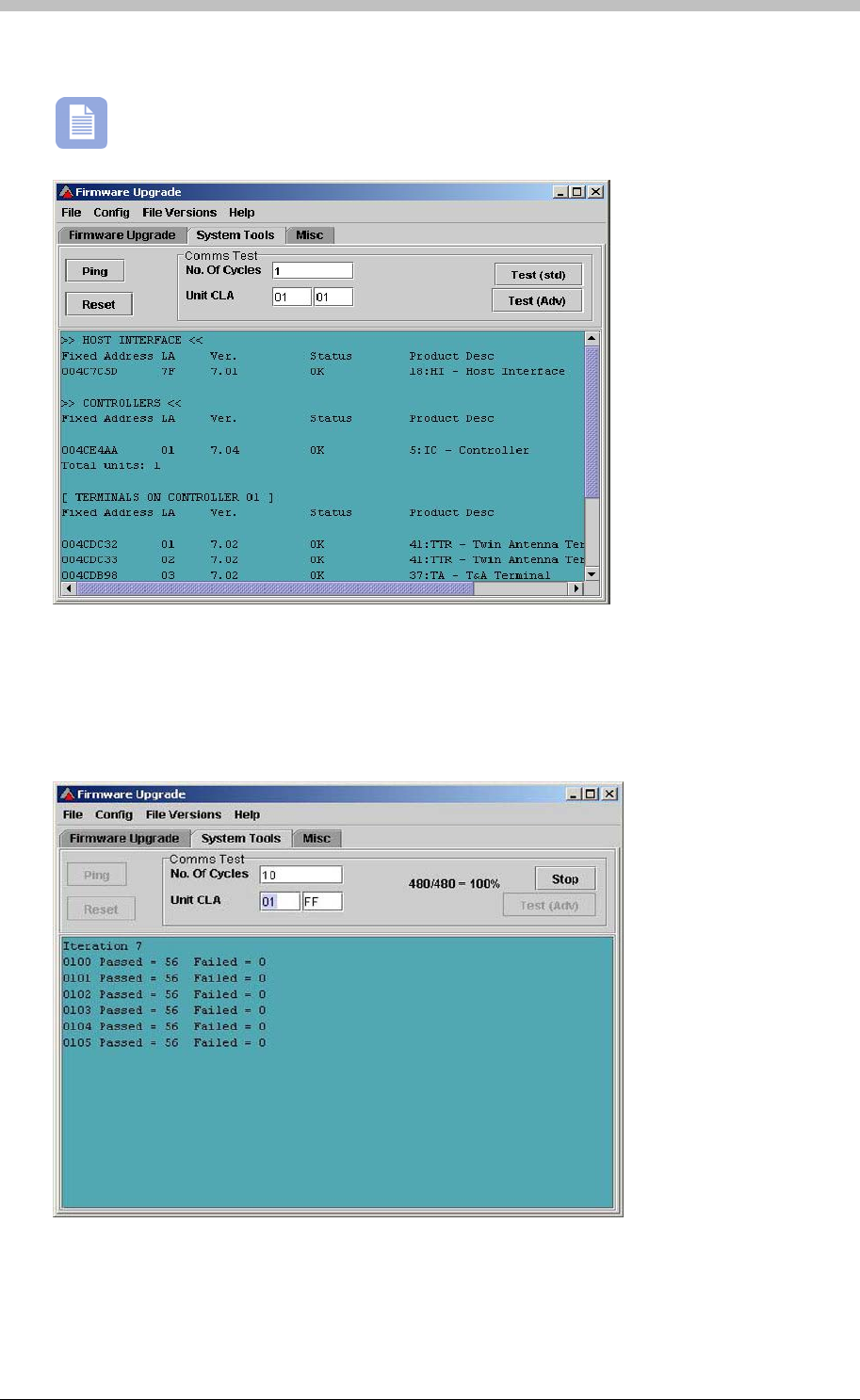Image resolution: width=860 pixels, height=1400 pixels.
Task: Focus No. Of Cycles field showing 1
Action: coord(313,271)
